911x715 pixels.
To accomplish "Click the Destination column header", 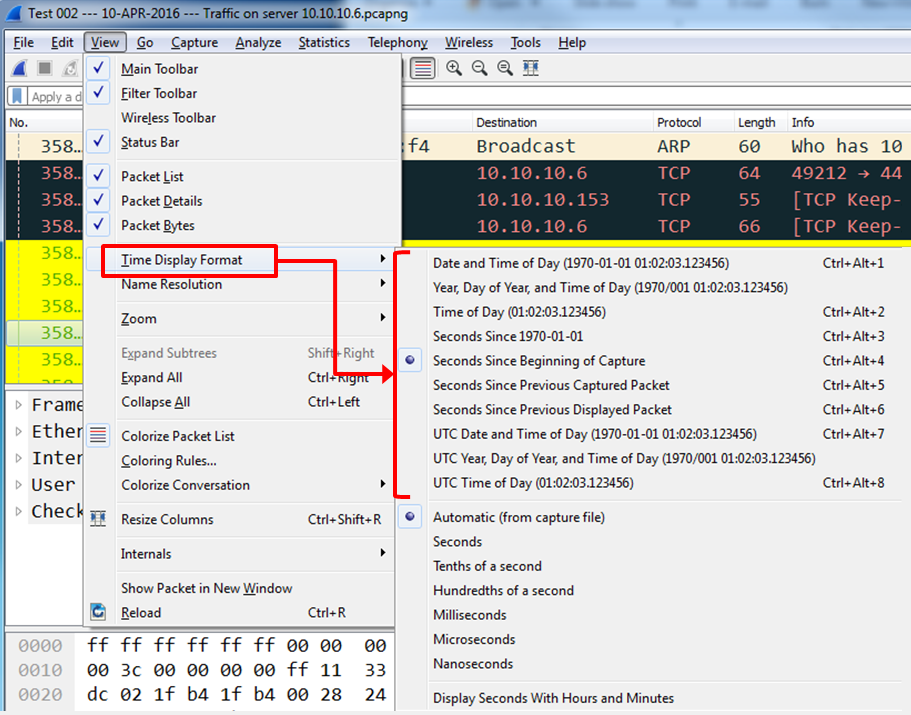I will [561, 123].
